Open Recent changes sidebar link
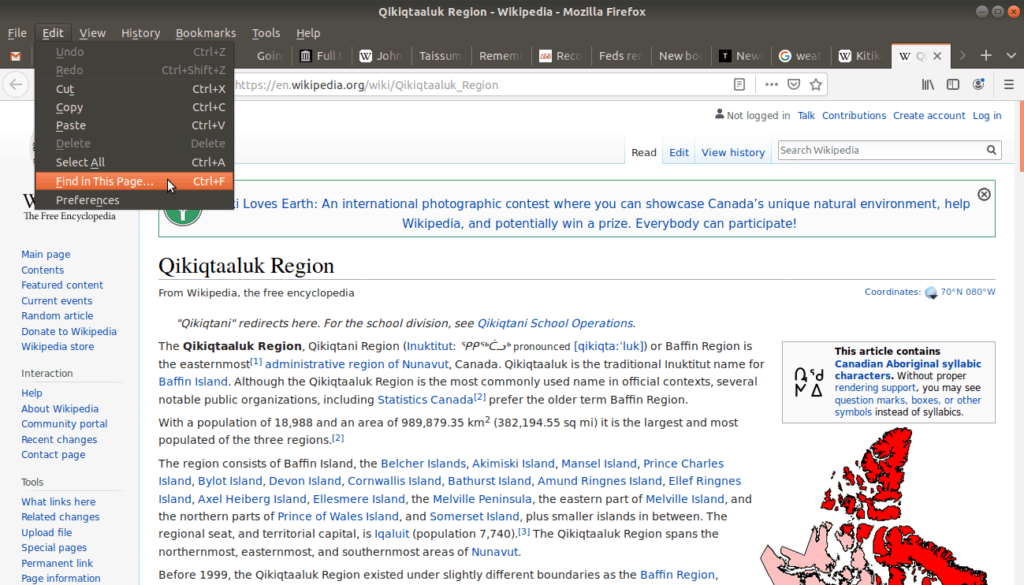The width and height of the screenshot is (1024, 585). click(x=59, y=440)
